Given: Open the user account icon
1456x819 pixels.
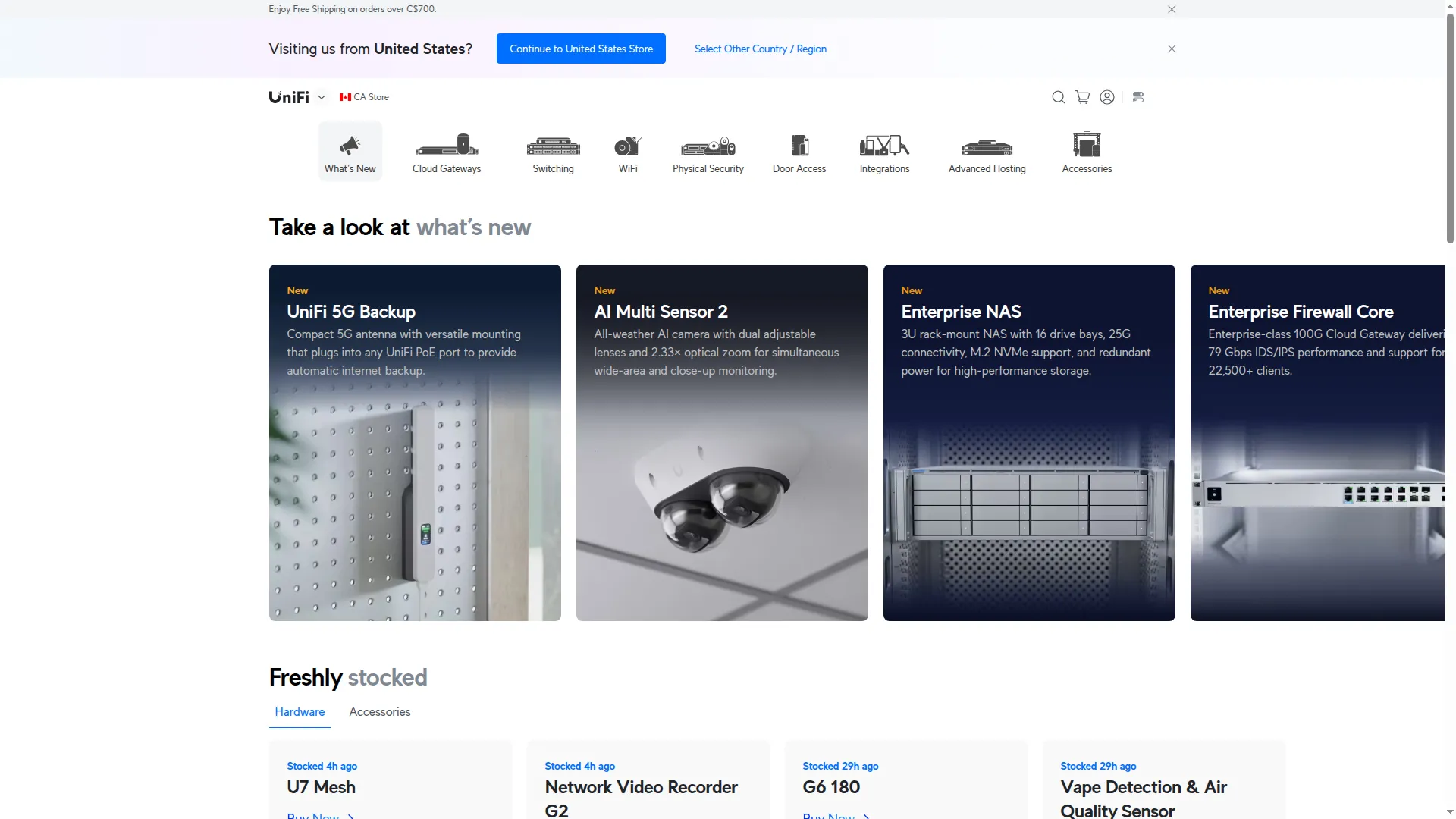Looking at the screenshot, I should [1107, 97].
